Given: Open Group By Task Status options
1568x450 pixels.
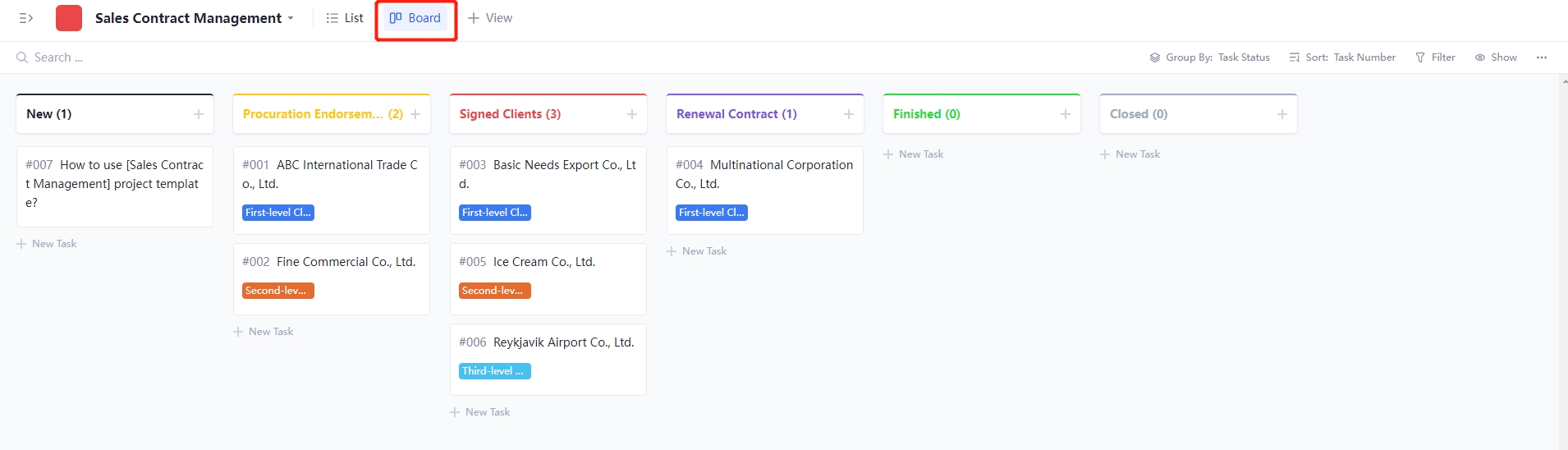Looking at the screenshot, I should 1210,57.
